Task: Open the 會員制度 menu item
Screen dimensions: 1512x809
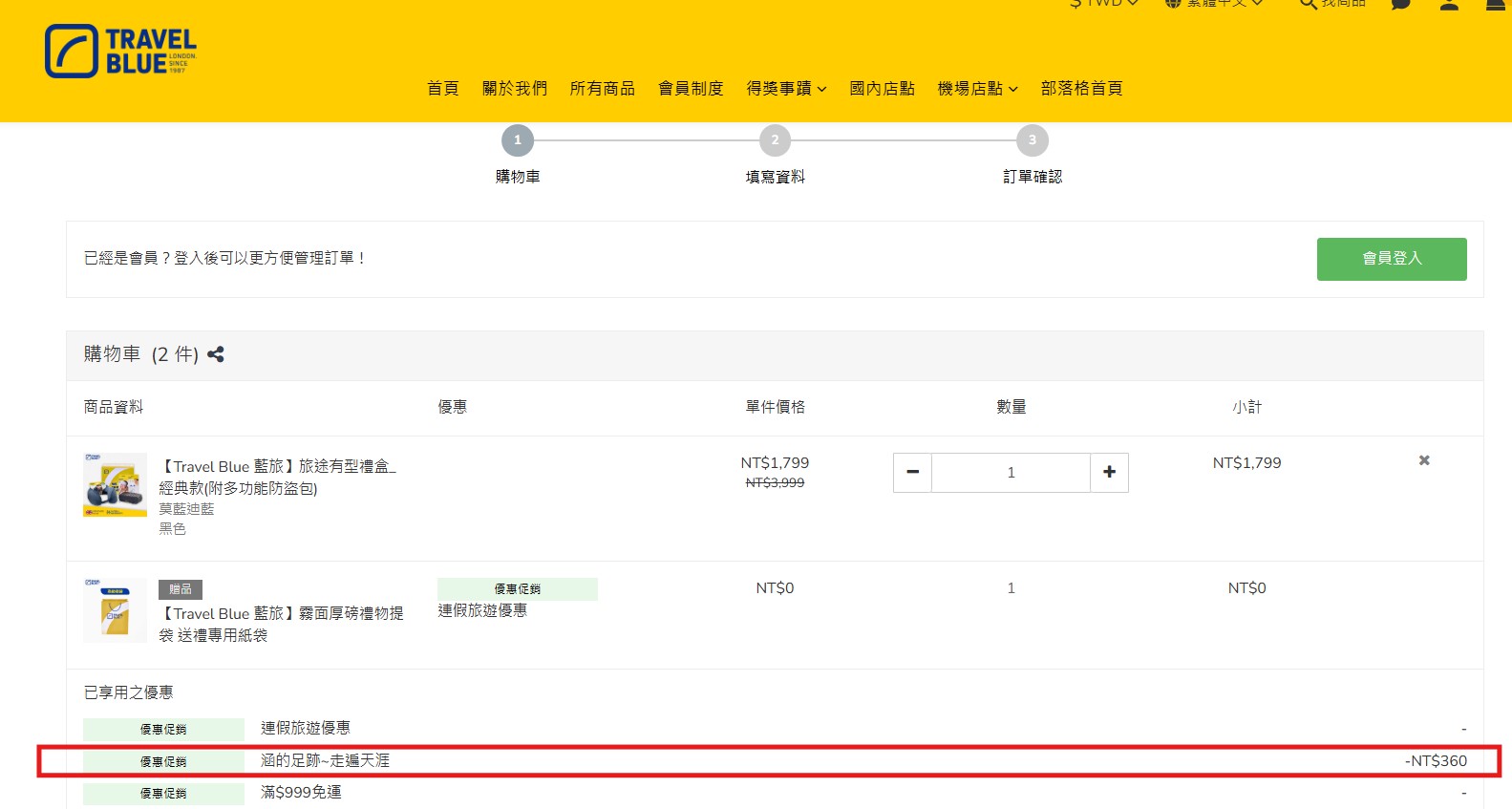Action: tap(691, 89)
